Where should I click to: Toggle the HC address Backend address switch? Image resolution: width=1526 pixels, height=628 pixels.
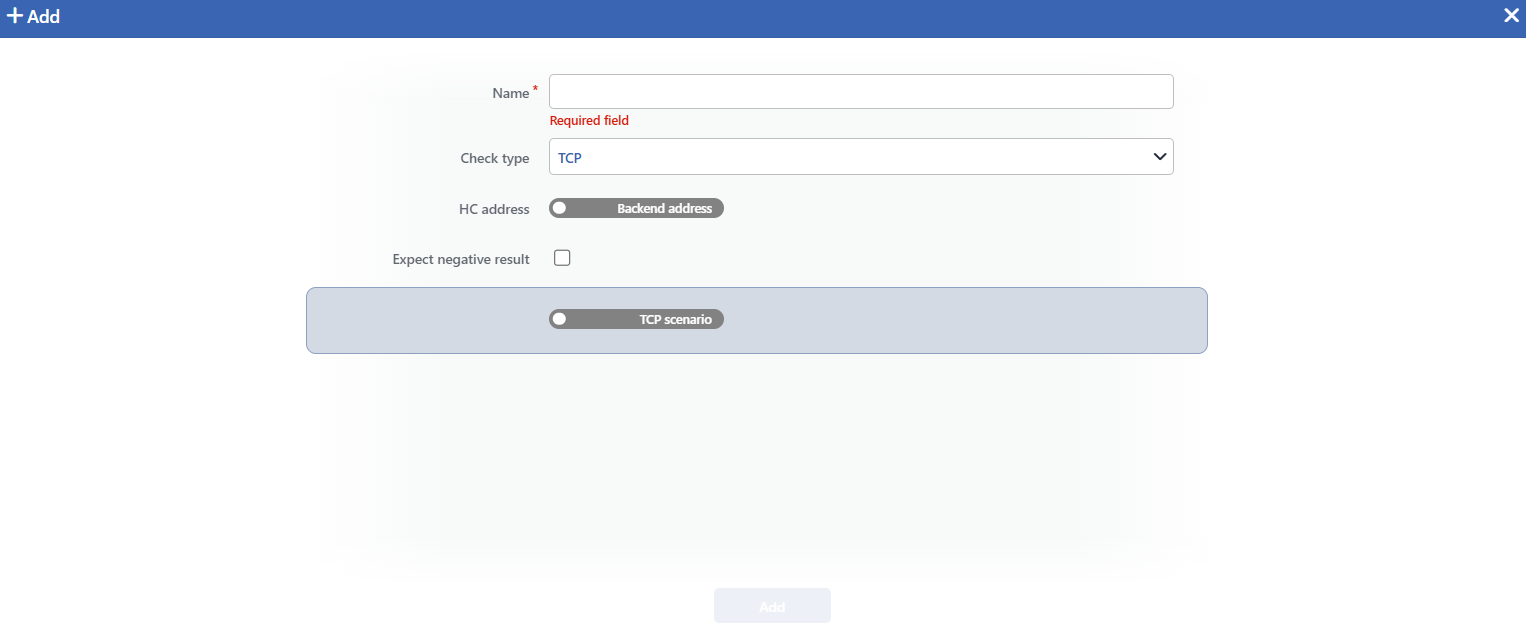pos(636,208)
